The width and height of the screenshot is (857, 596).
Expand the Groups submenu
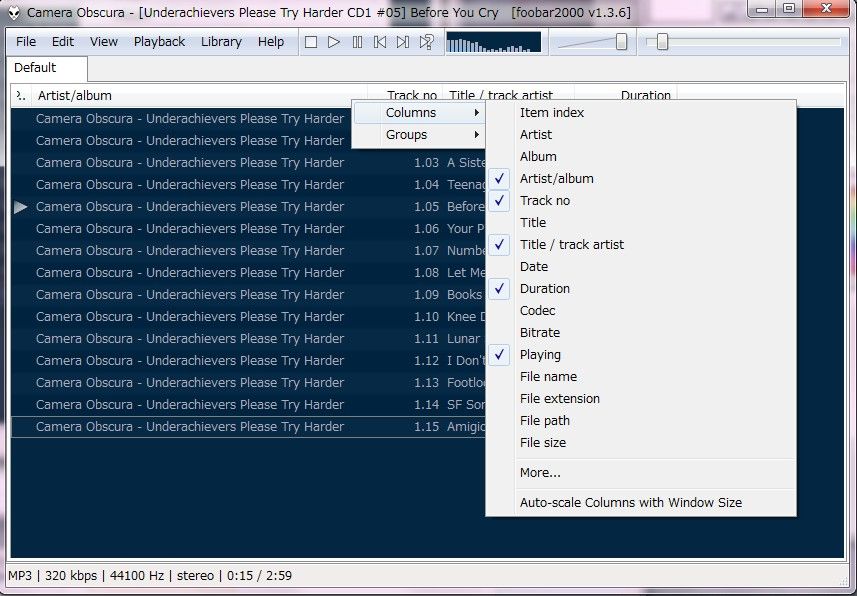pos(418,135)
